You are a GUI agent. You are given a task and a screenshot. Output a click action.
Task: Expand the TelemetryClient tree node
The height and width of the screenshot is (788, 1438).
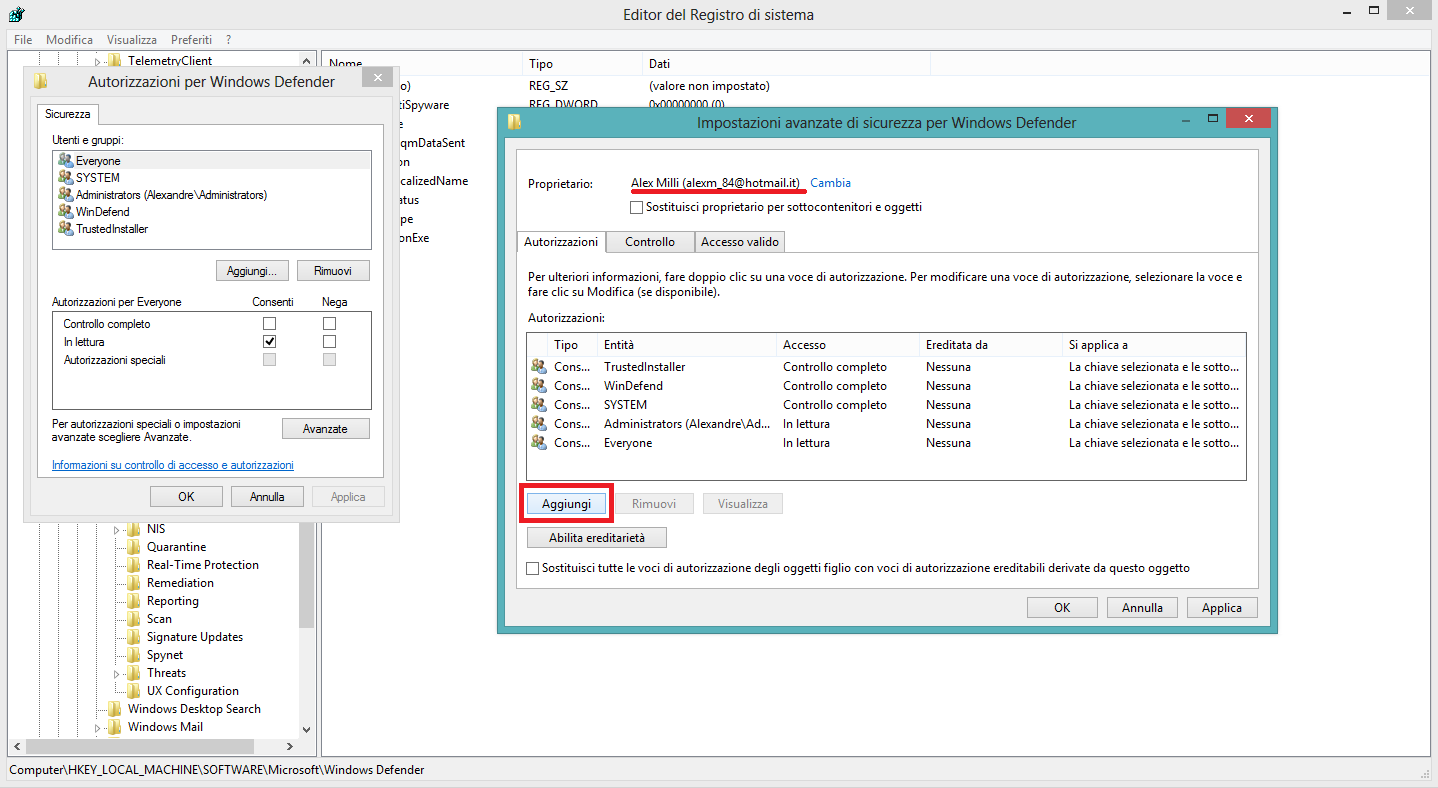(98, 62)
